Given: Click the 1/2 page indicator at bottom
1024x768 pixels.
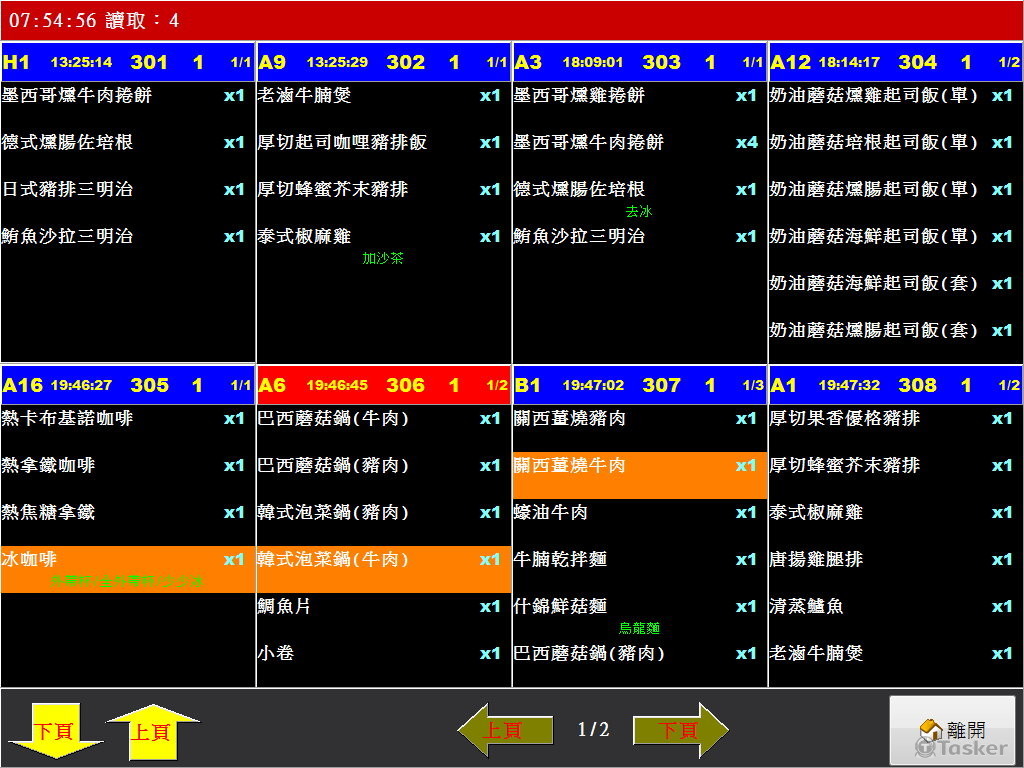Looking at the screenshot, I should (x=593, y=730).
